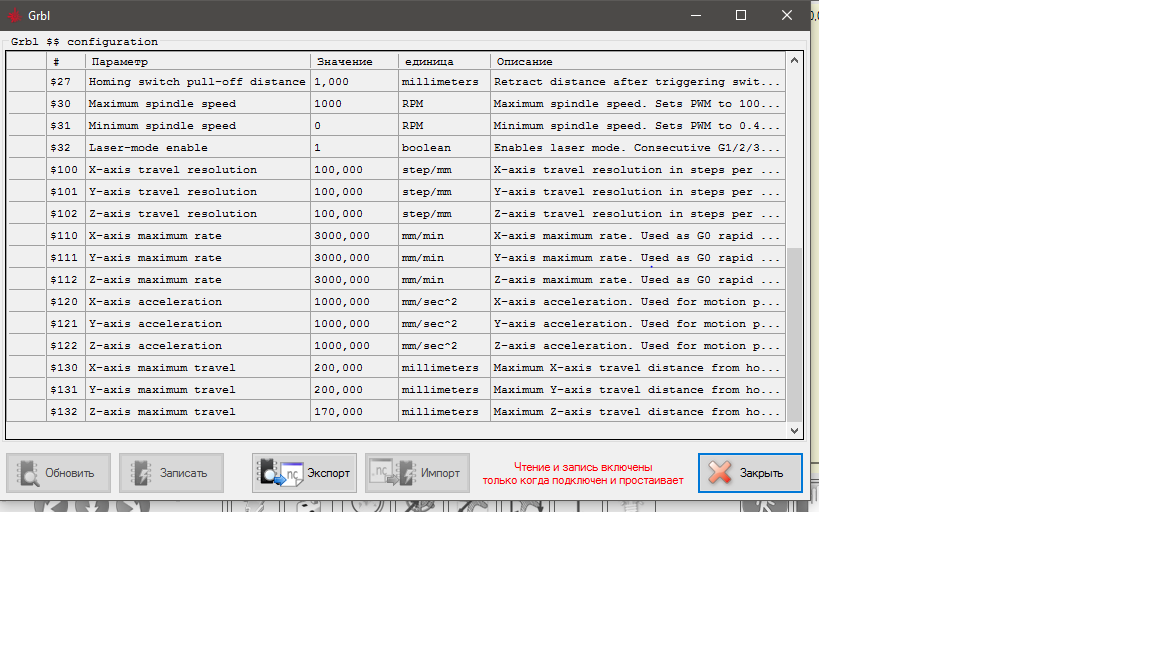
Task: Click X-axis maximum travel value 200,000
Action: pyautogui.click(x=354, y=368)
